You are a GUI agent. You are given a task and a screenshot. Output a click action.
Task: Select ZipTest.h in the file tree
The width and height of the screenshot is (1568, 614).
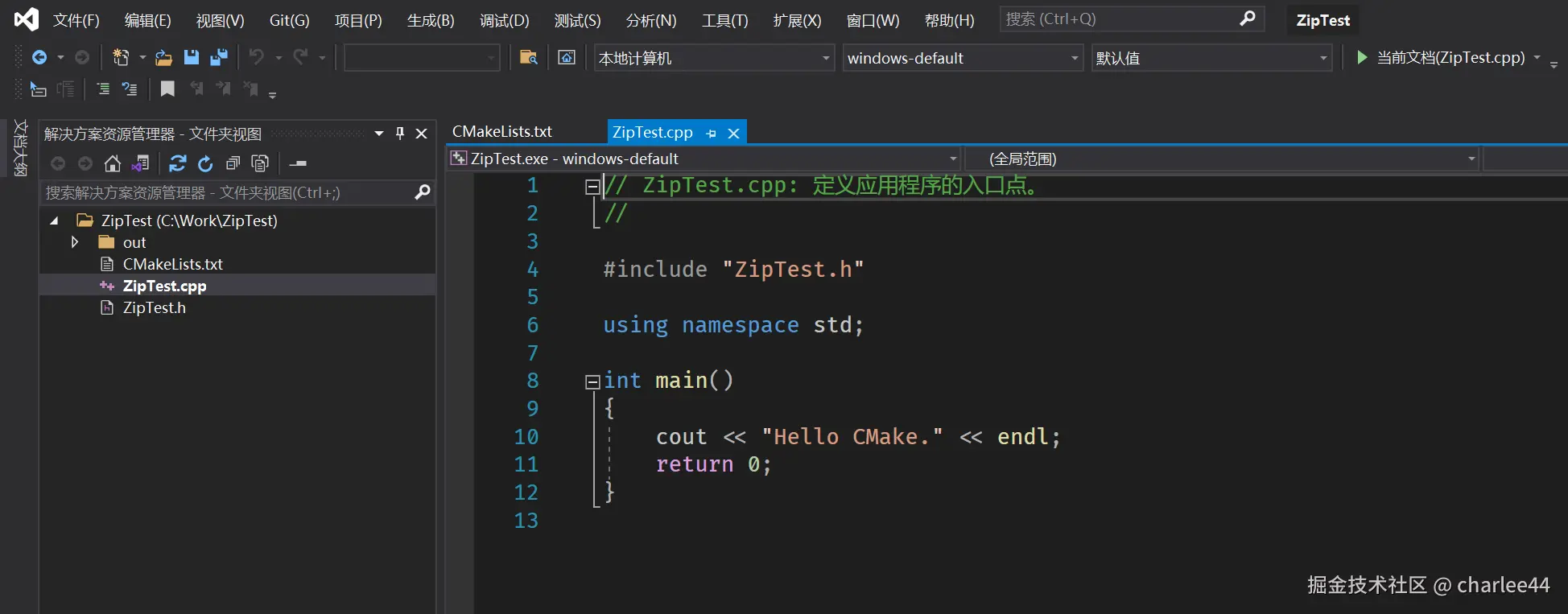click(154, 307)
